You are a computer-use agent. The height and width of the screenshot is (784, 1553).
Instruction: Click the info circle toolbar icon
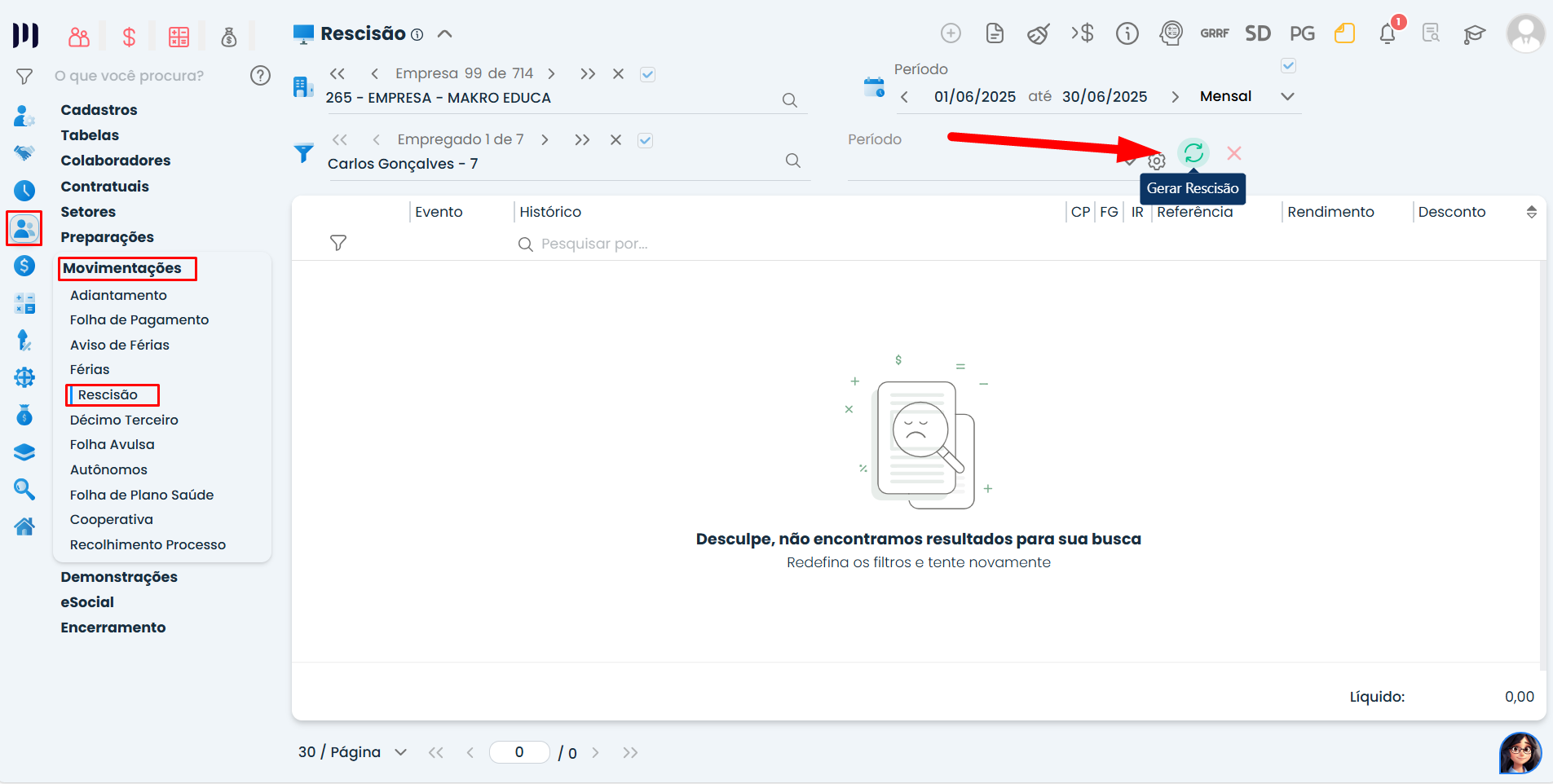(x=1127, y=33)
